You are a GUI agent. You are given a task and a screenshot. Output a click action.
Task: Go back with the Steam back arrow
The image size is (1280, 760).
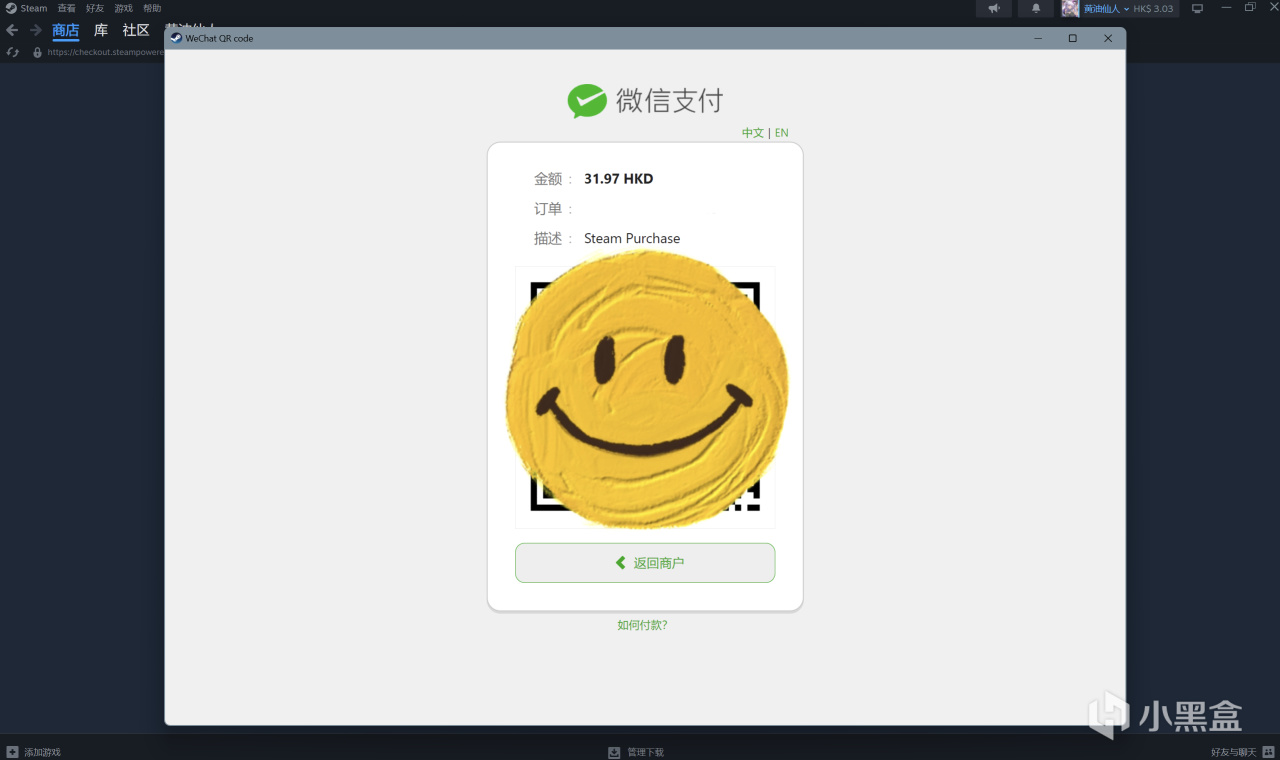click(x=12, y=30)
